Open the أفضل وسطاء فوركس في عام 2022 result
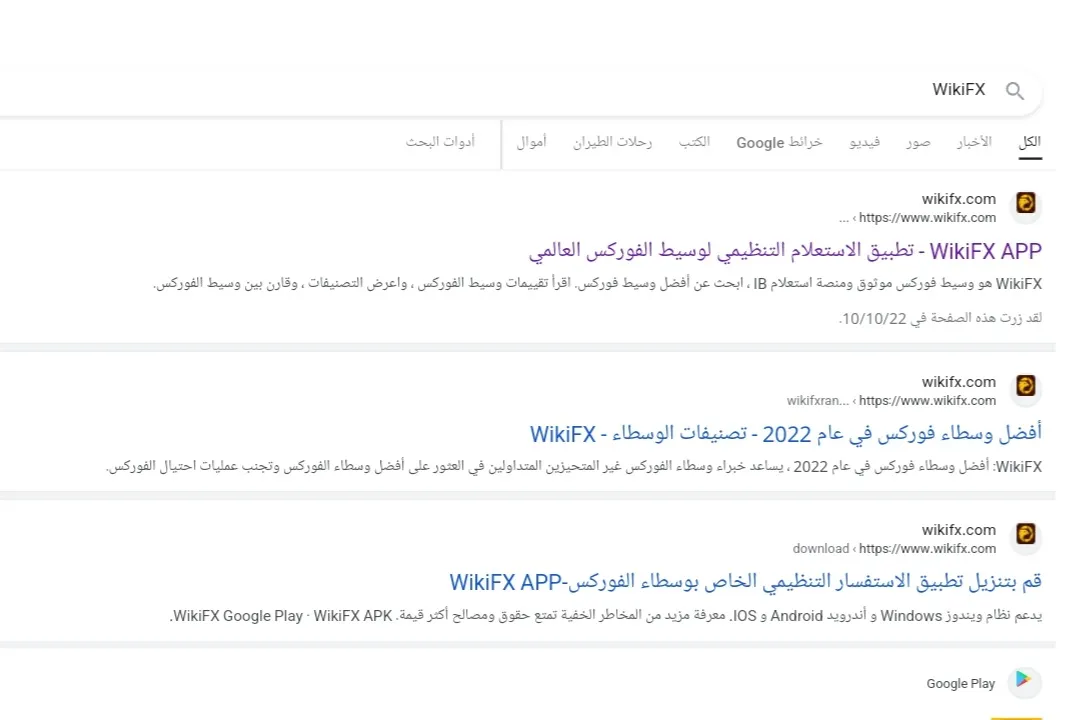 (785, 434)
